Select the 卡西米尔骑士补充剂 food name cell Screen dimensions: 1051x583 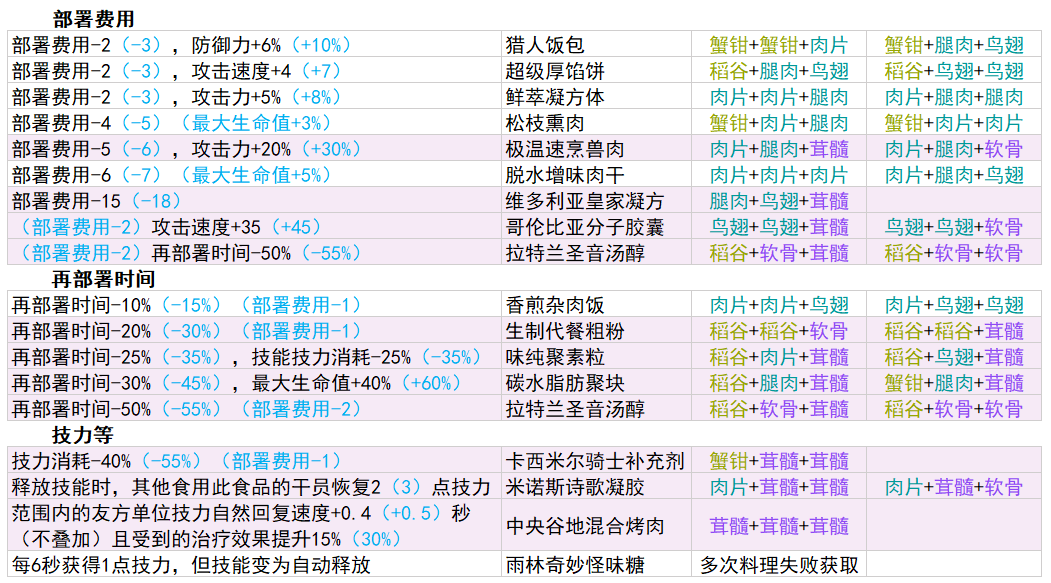[x=597, y=461]
